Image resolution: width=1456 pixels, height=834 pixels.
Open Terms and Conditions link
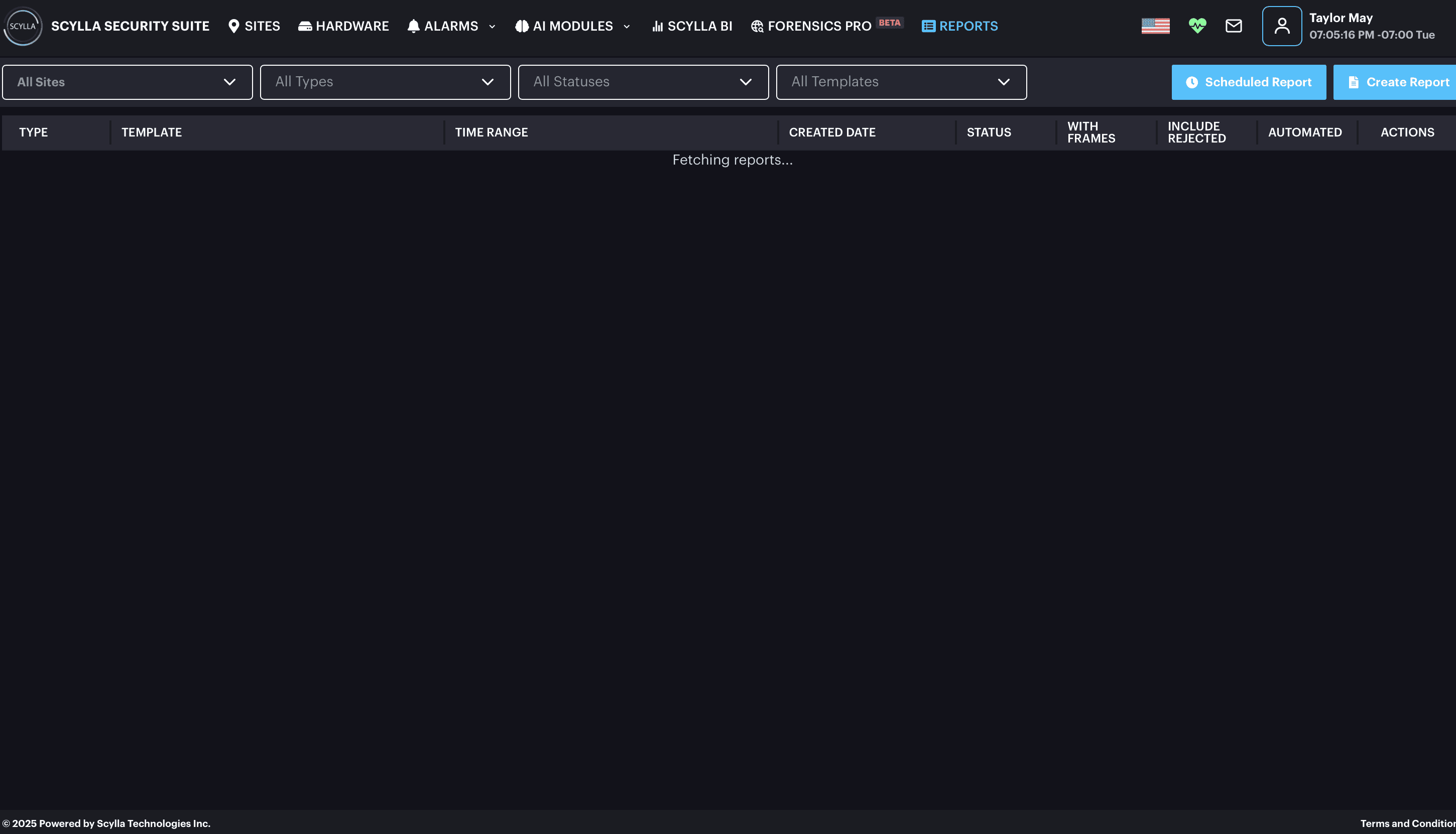(1408, 823)
